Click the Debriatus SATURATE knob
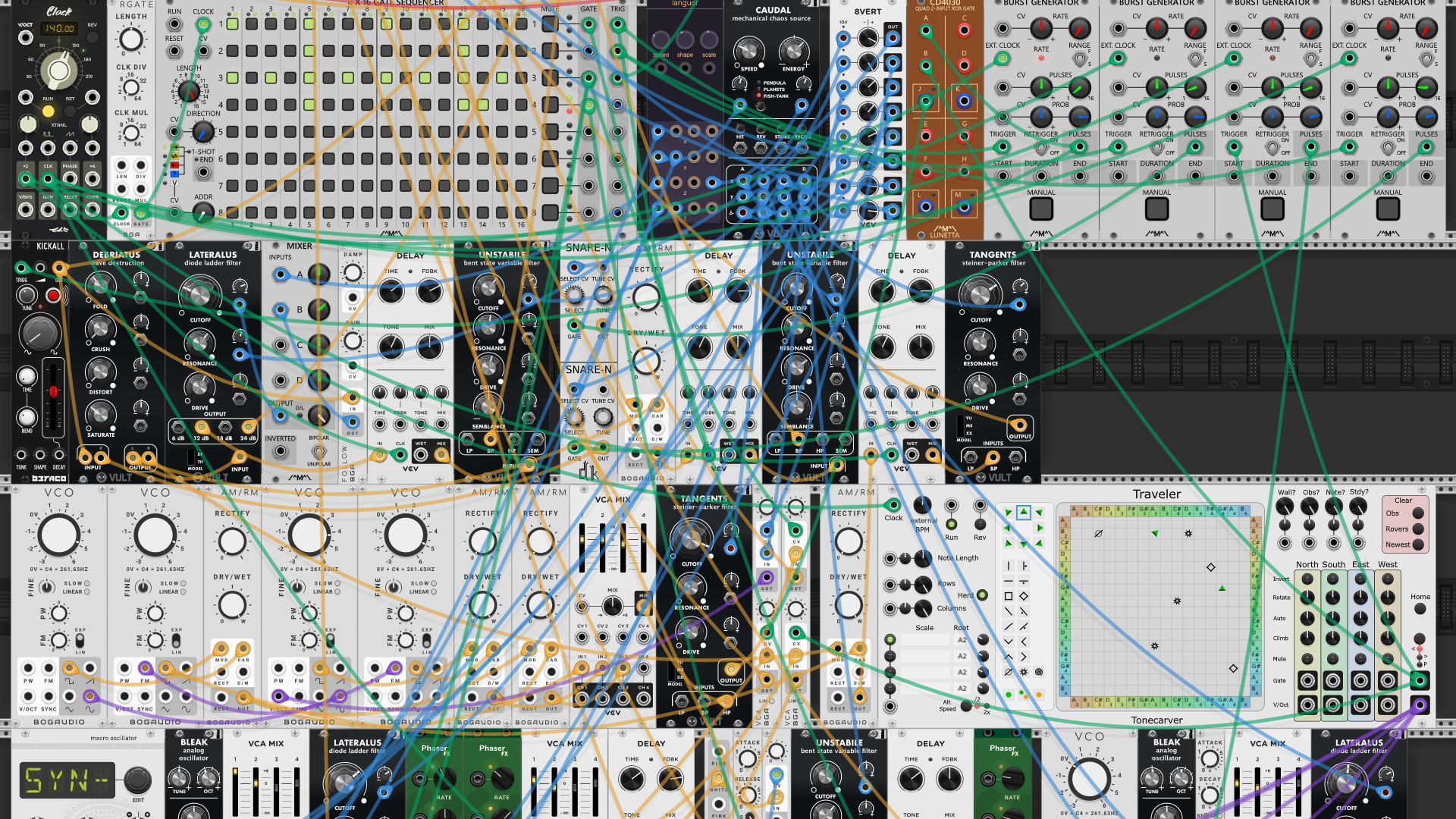 coord(100,414)
